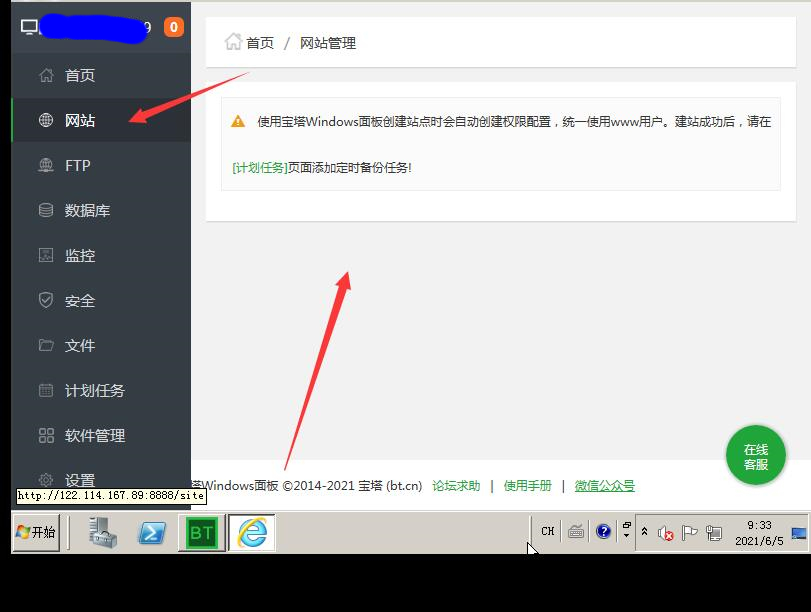
Task: Click the blue help question mark icon
Action: coord(603,531)
